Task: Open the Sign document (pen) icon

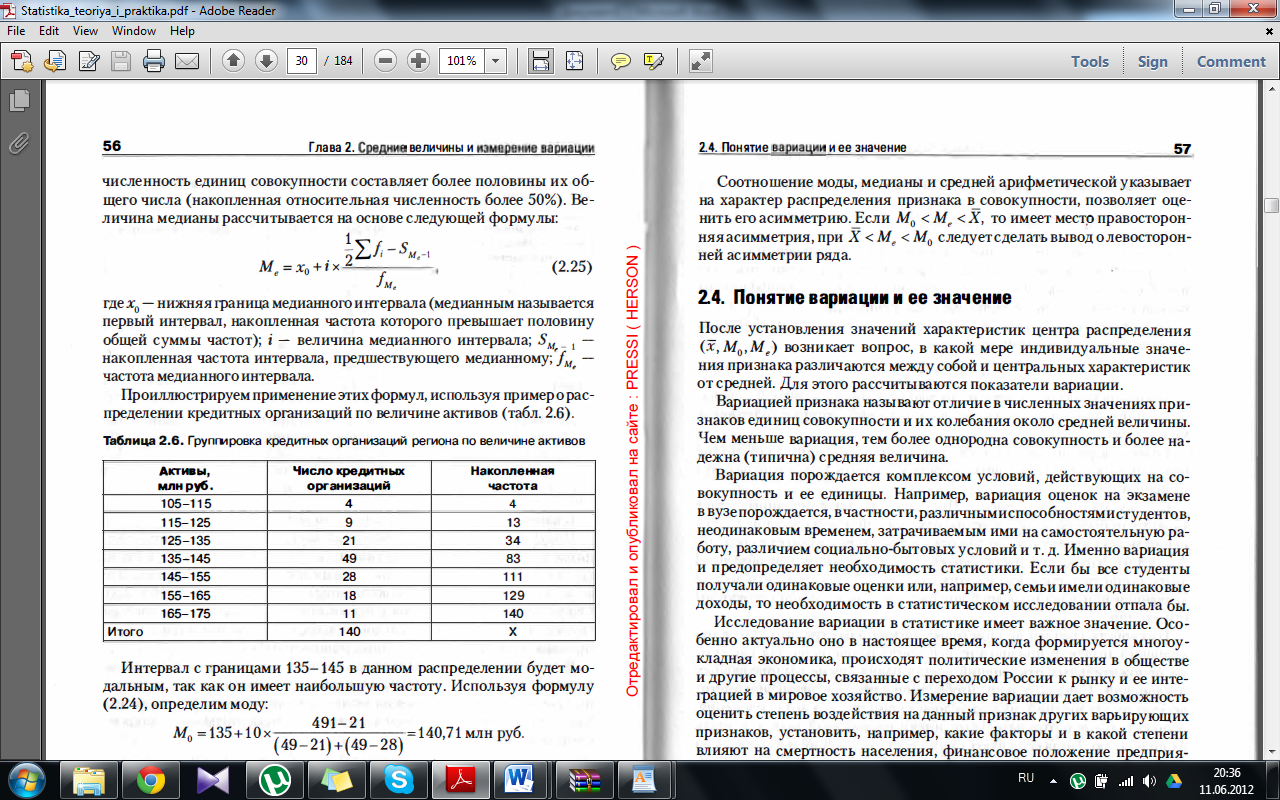Action: click(x=88, y=61)
